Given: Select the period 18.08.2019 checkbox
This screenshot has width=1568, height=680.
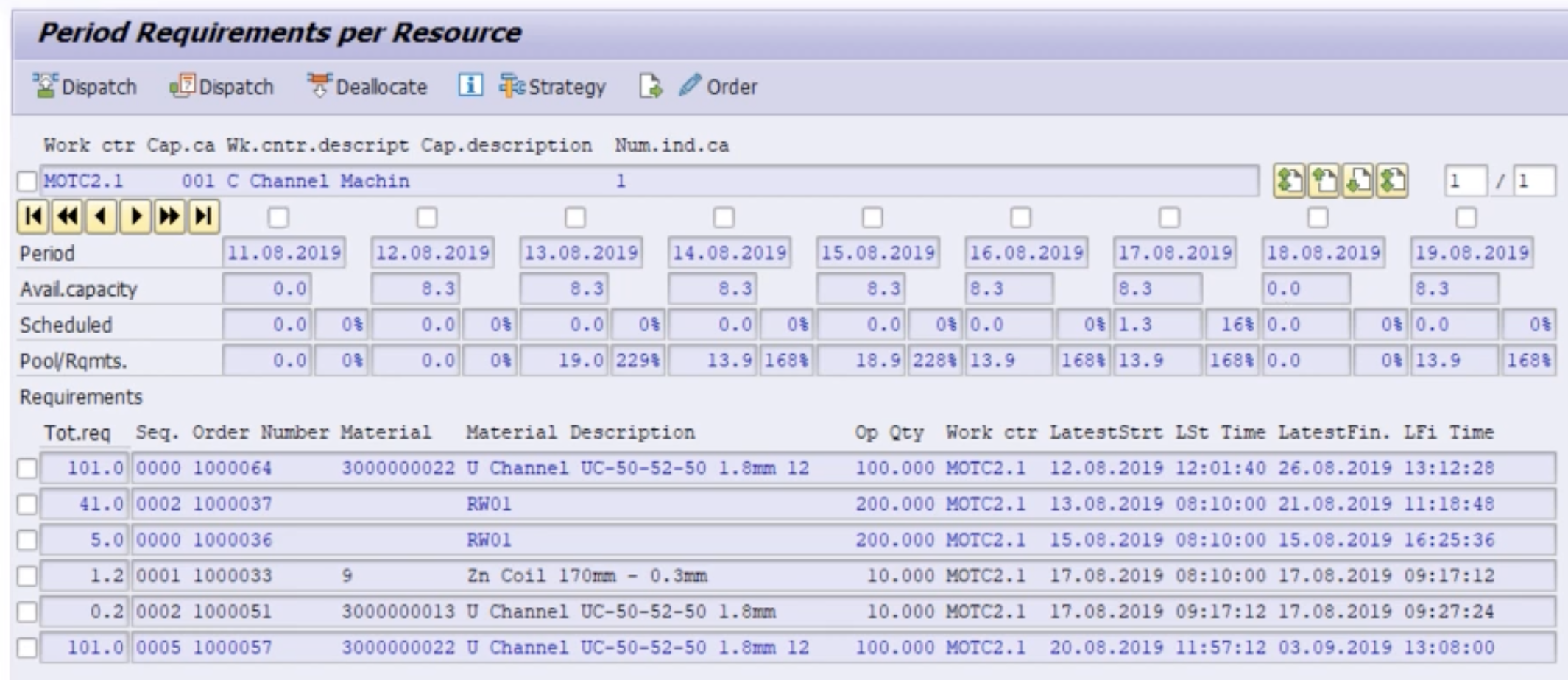Looking at the screenshot, I should click(x=1318, y=217).
